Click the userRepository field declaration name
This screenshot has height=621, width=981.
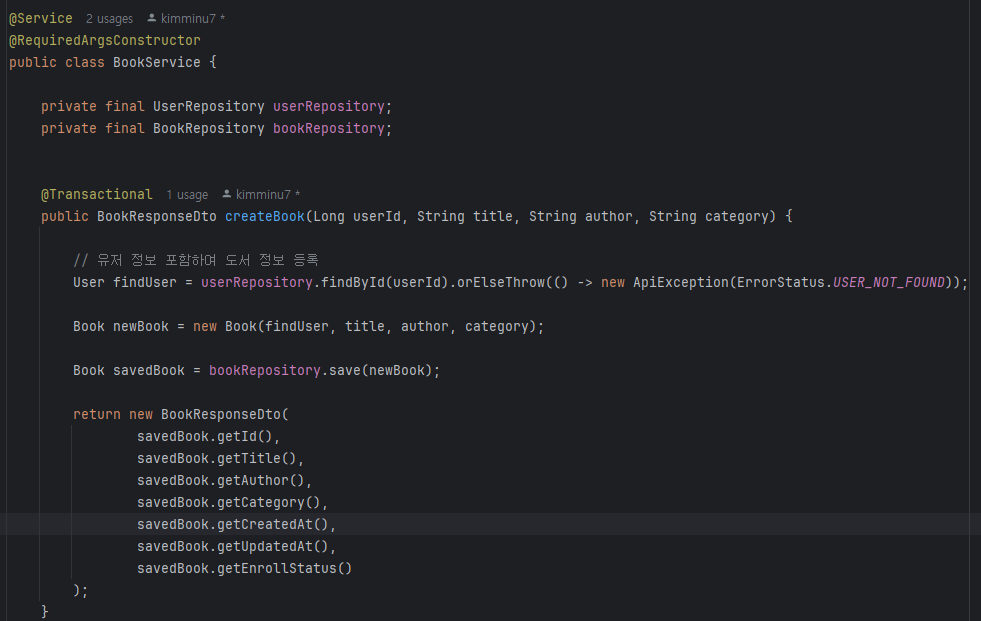tap(328, 107)
